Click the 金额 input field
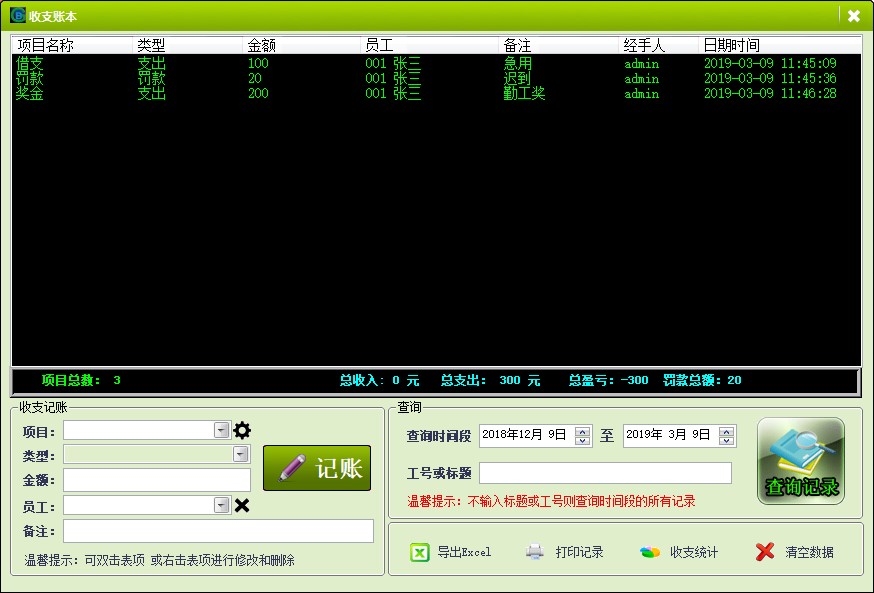 156,480
